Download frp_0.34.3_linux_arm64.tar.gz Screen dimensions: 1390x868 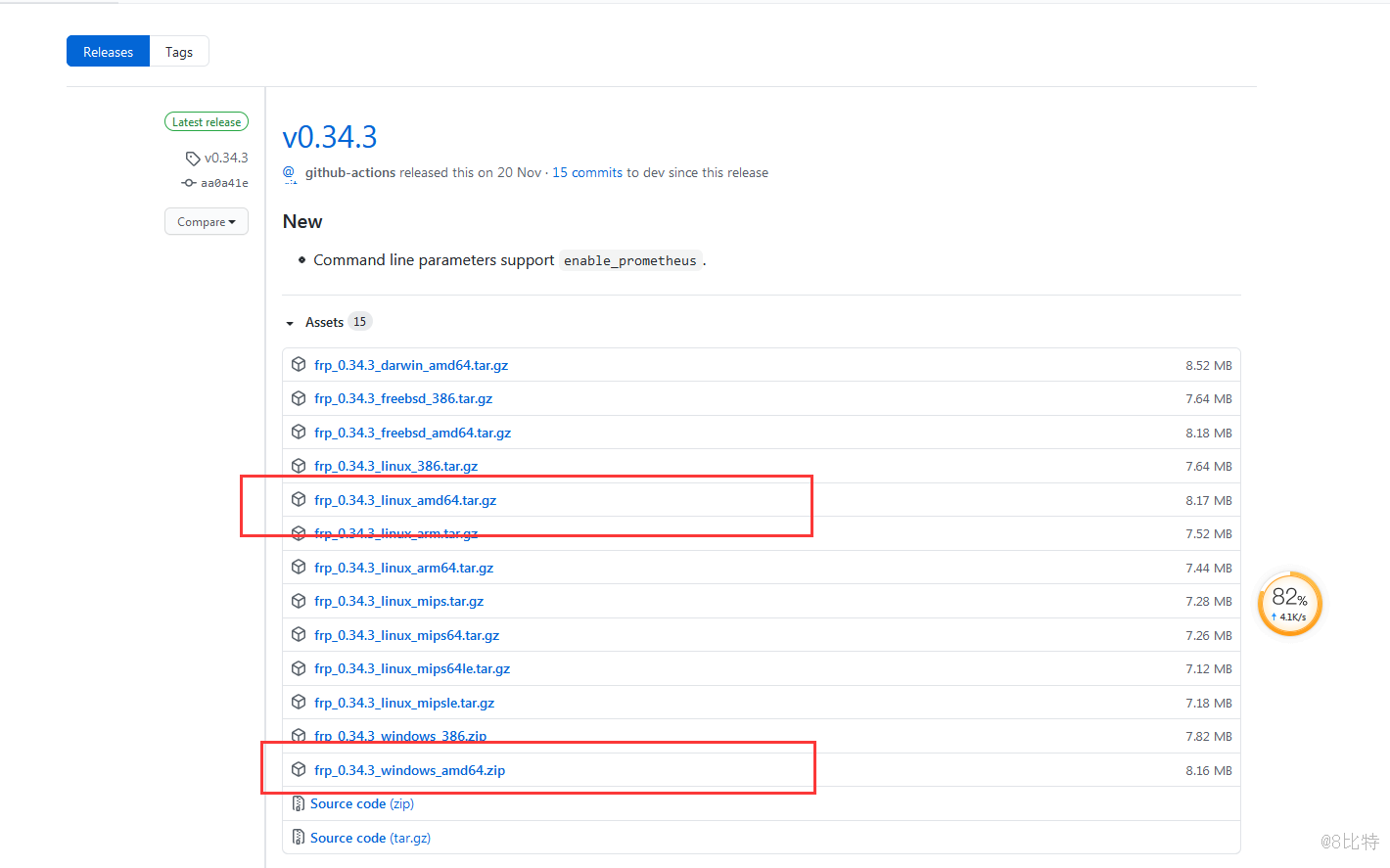[403, 568]
